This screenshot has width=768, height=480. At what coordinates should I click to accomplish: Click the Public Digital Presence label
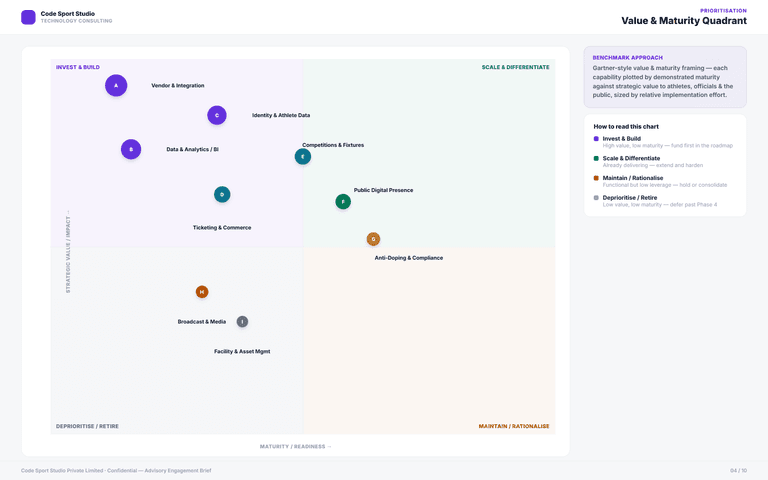(384, 190)
